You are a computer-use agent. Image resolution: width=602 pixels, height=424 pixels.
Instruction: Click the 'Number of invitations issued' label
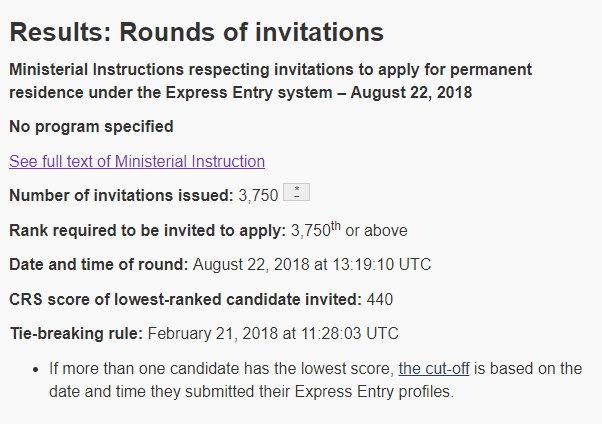point(121,195)
